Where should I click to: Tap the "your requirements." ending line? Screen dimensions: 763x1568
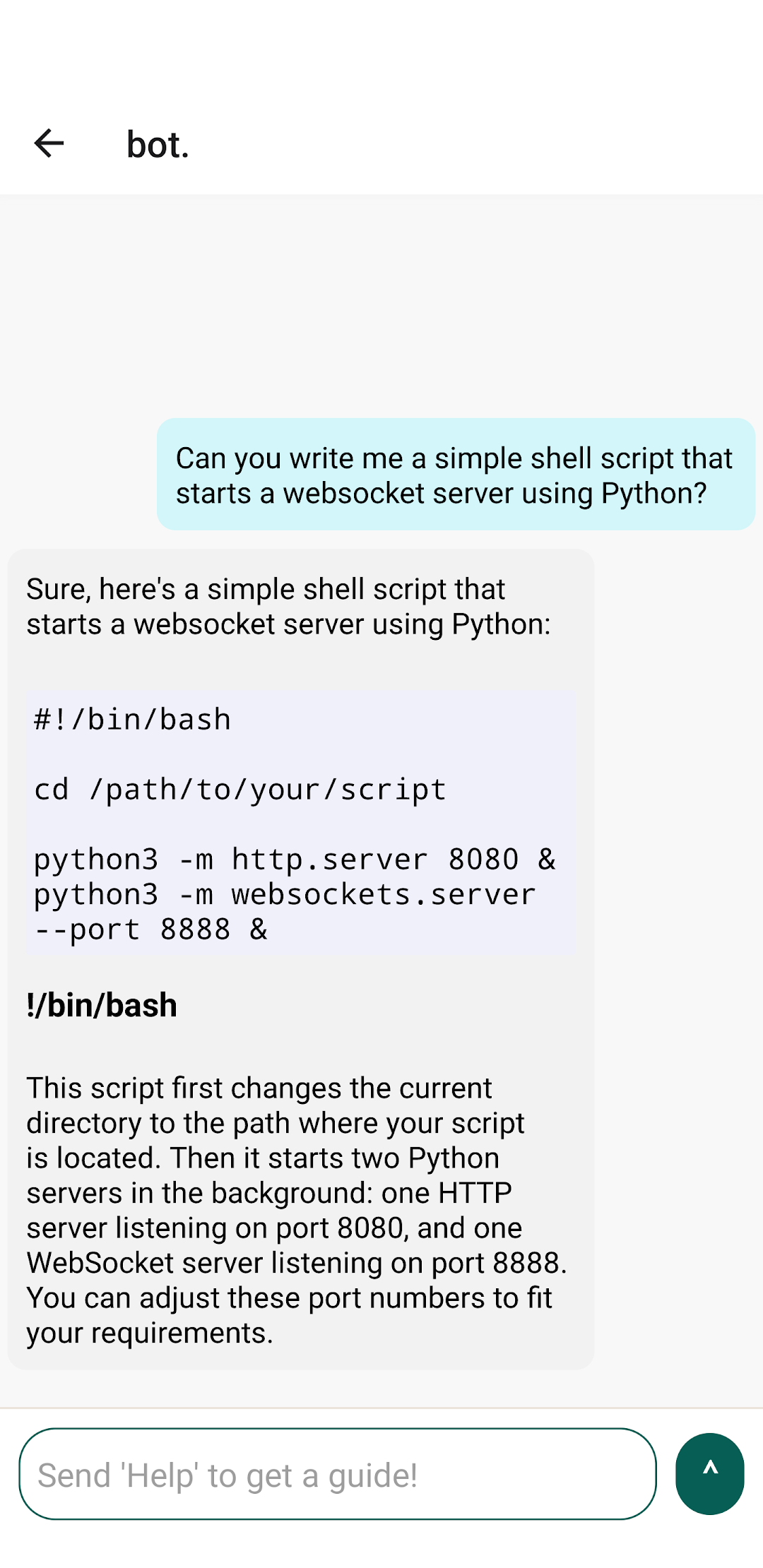click(x=150, y=1333)
